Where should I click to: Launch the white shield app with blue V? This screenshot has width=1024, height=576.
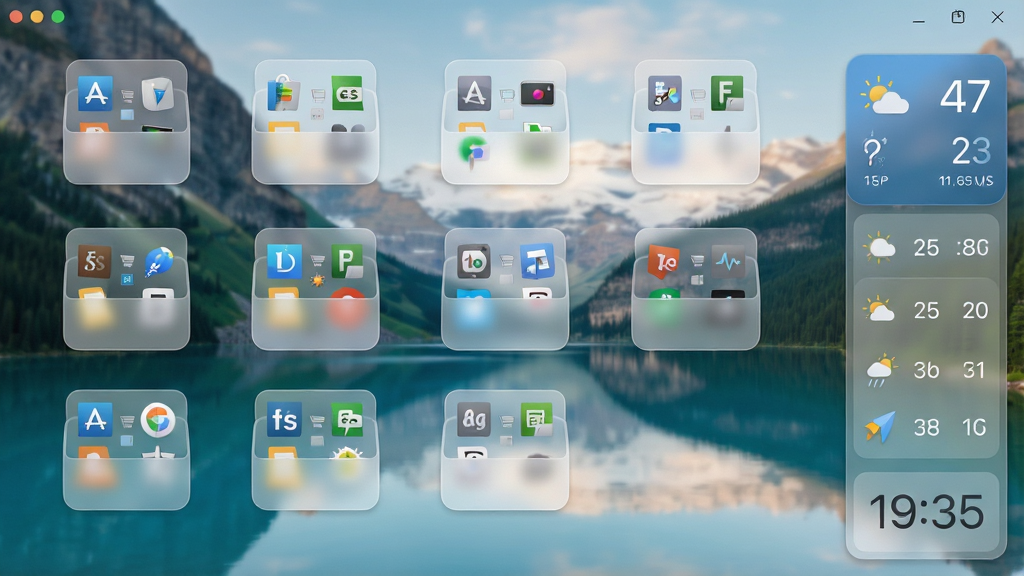157,93
